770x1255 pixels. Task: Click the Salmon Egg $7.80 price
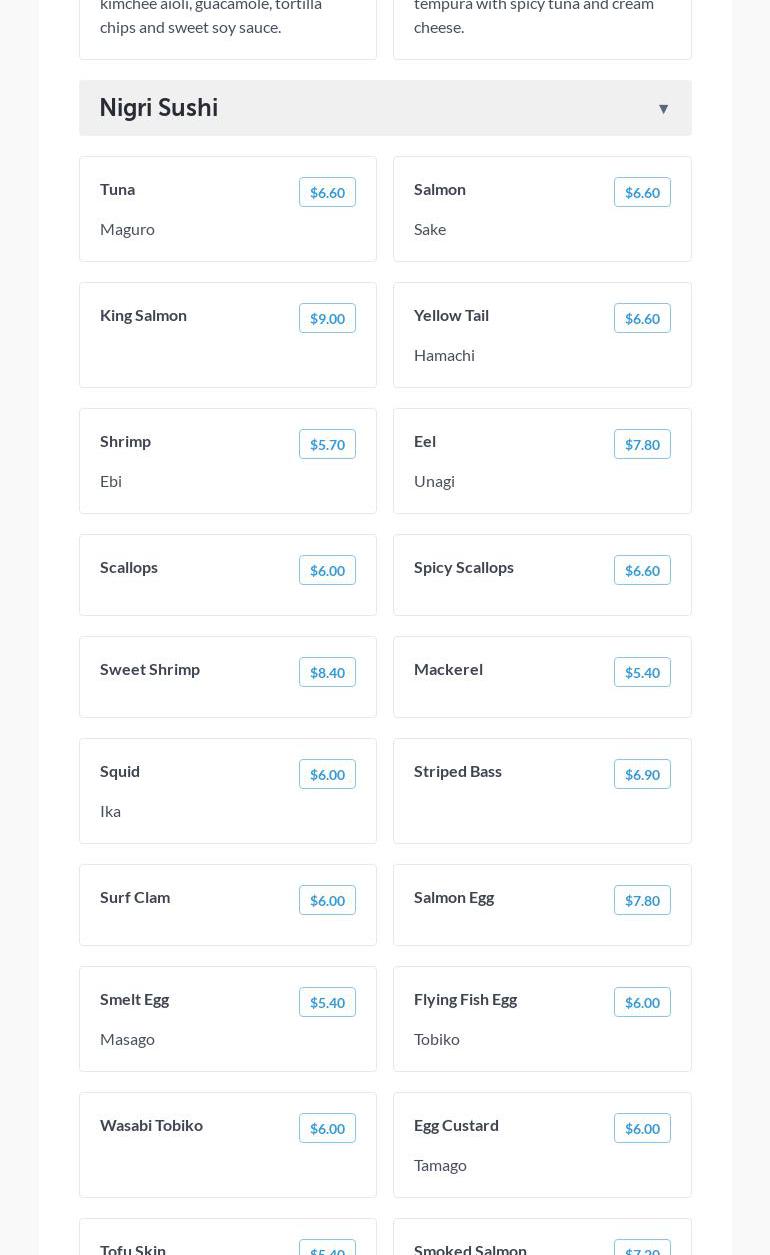[642, 900]
